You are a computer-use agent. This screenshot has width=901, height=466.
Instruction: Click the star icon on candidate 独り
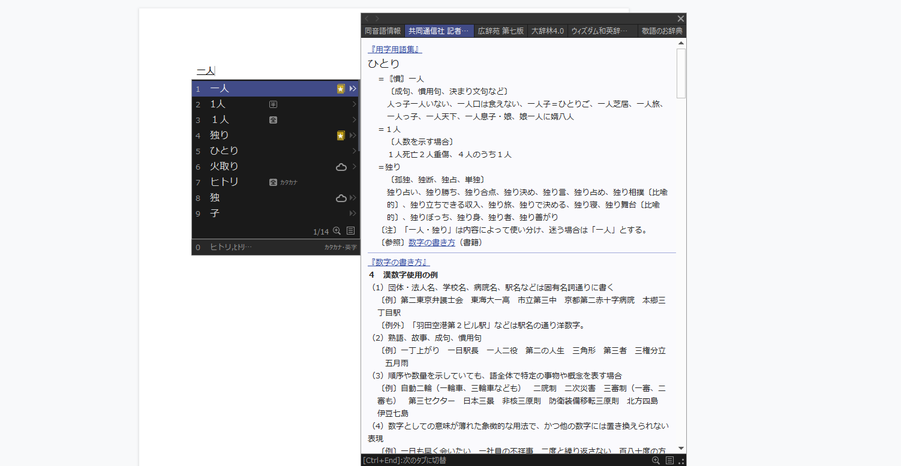pyautogui.click(x=341, y=136)
